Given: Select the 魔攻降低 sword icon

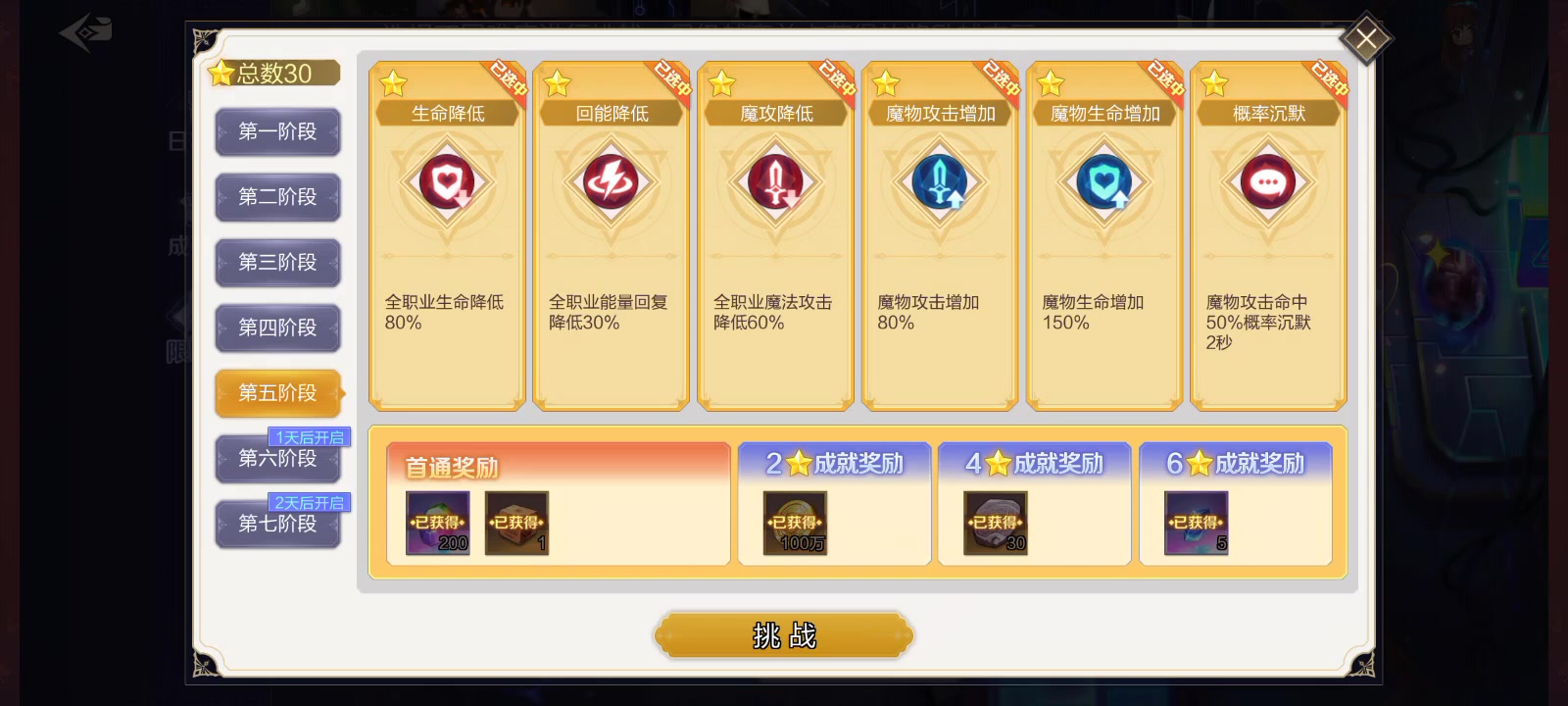Looking at the screenshot, I should 775,182.
